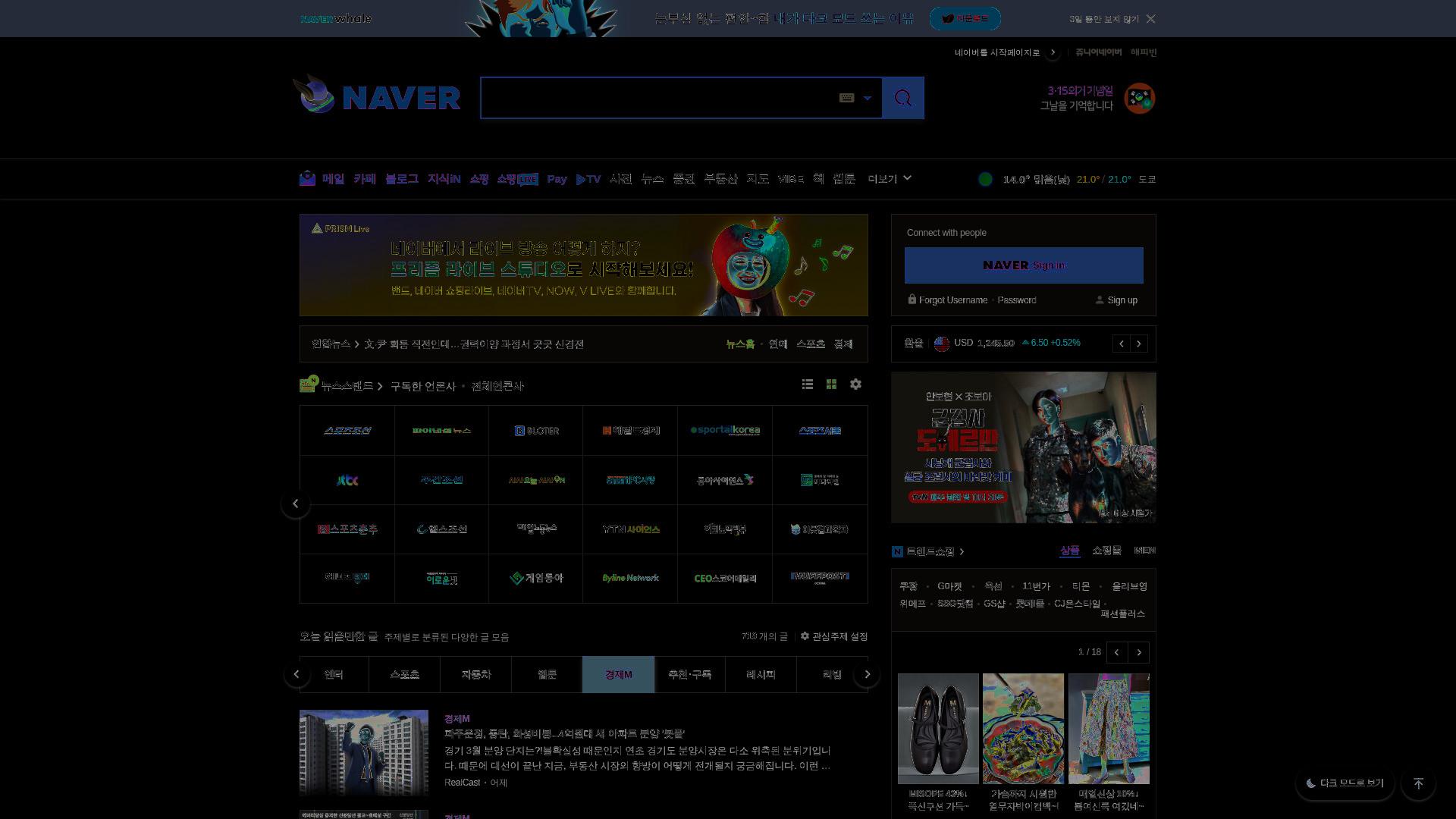Screen dimensions: 1456x819
Task: Open the apartment article thumbnail
Action: [364, 752]
